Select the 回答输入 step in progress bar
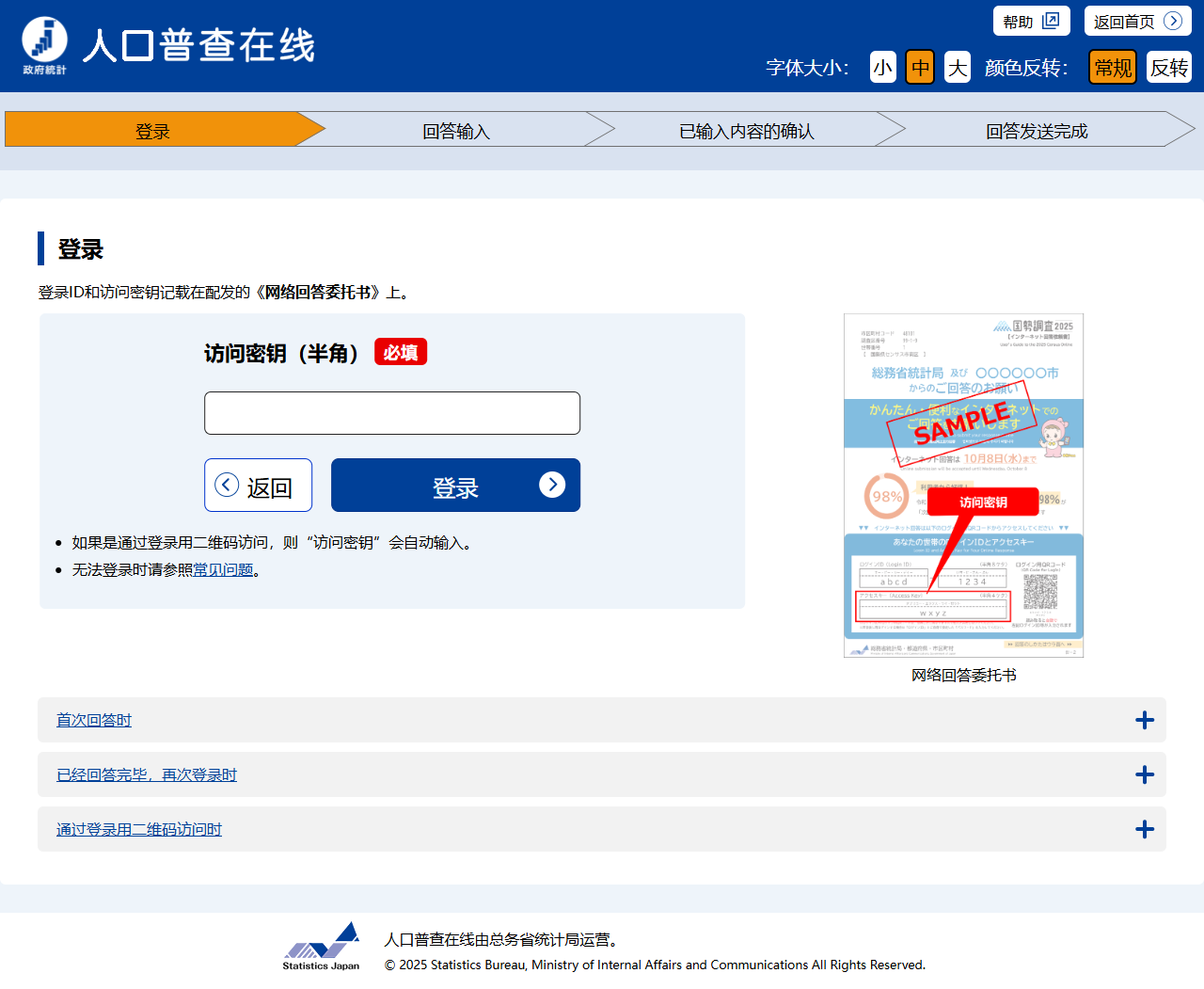 pos(456,131)
